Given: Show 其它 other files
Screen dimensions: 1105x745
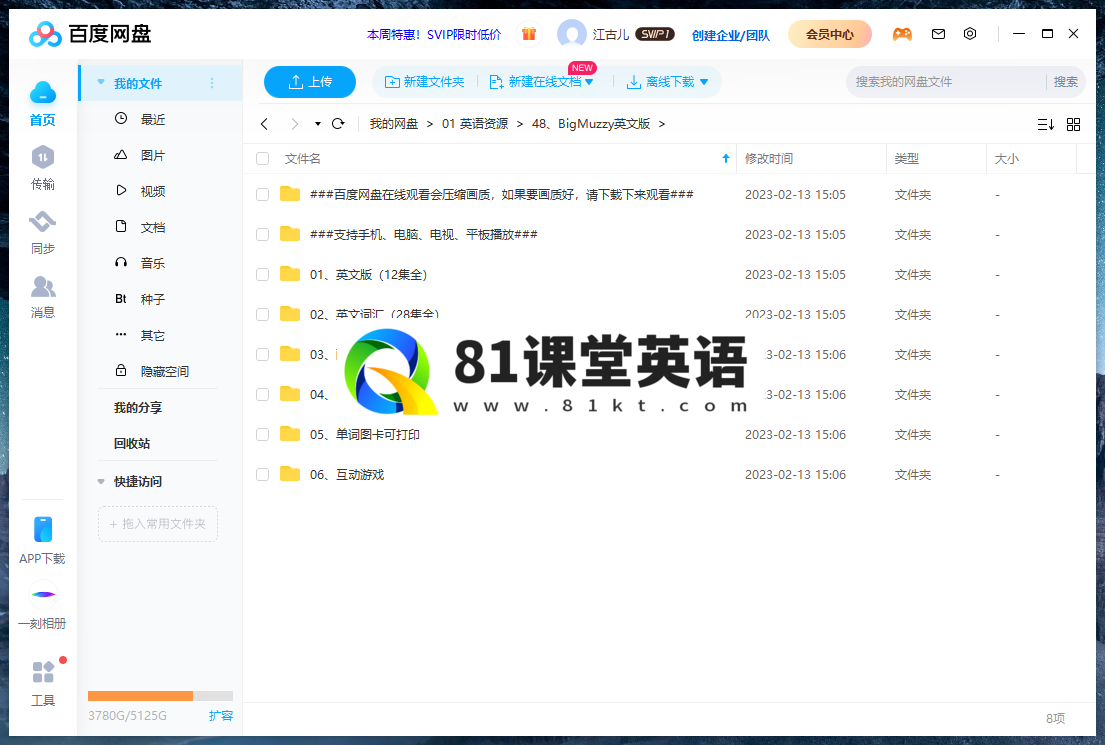Looking at the screenshot, I should coord(152,335).
